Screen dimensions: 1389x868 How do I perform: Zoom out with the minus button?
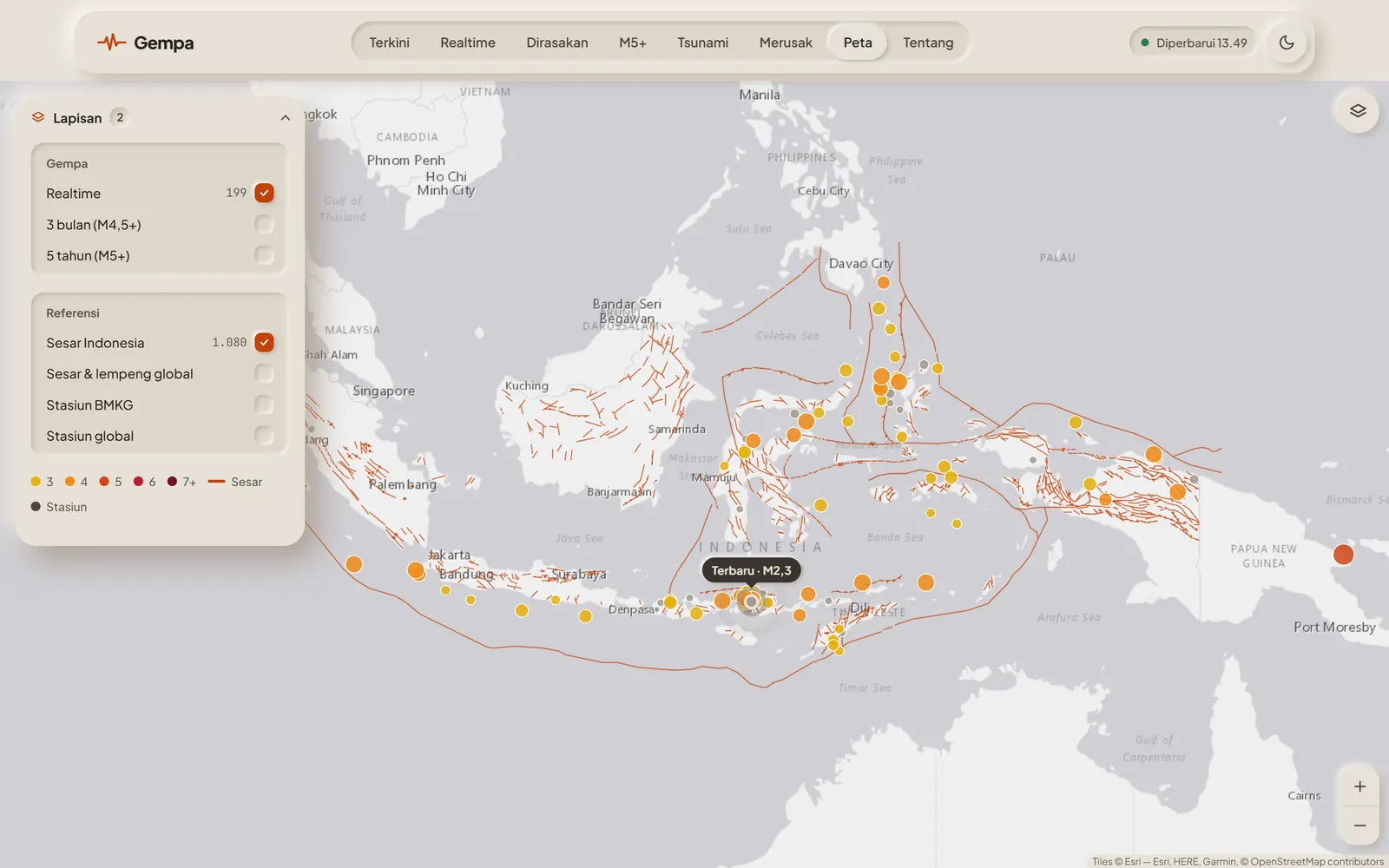click(x=1359, y=825)
